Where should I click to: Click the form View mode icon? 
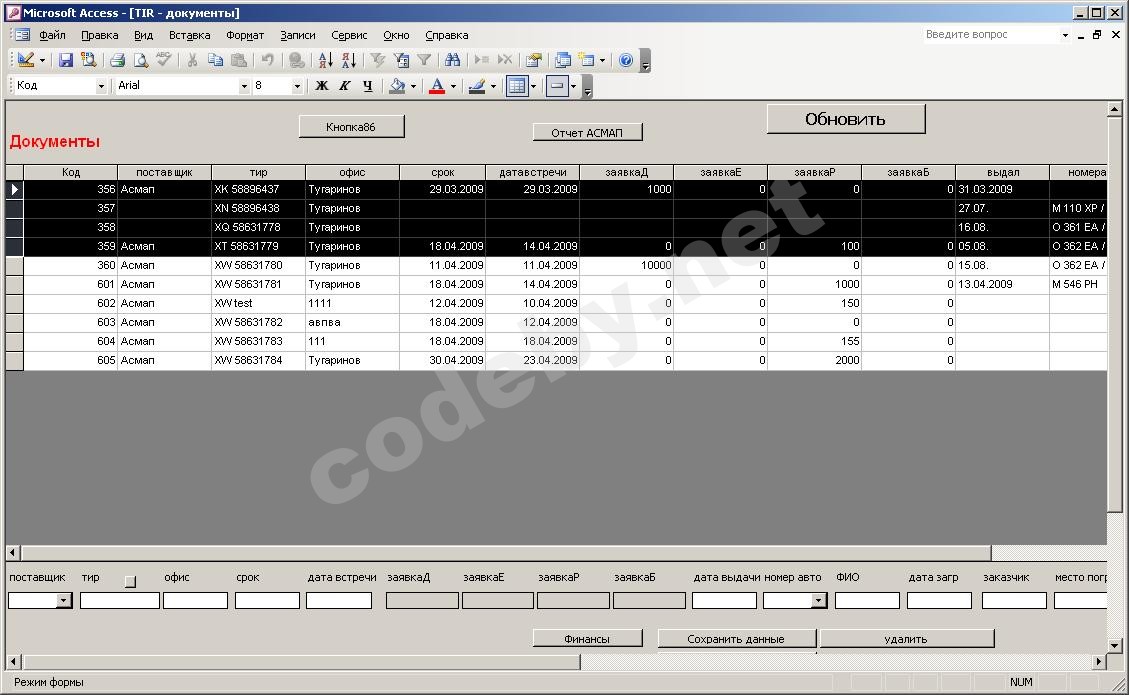pos(26,60)
